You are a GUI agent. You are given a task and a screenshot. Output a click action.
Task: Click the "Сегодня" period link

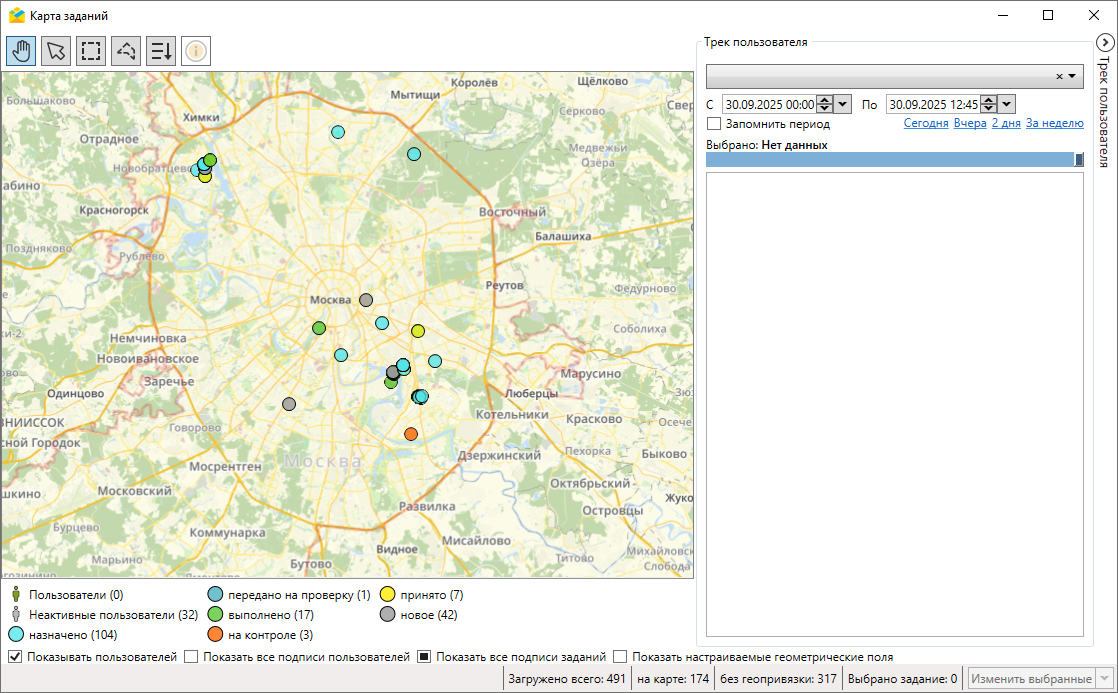click(926, 124)
